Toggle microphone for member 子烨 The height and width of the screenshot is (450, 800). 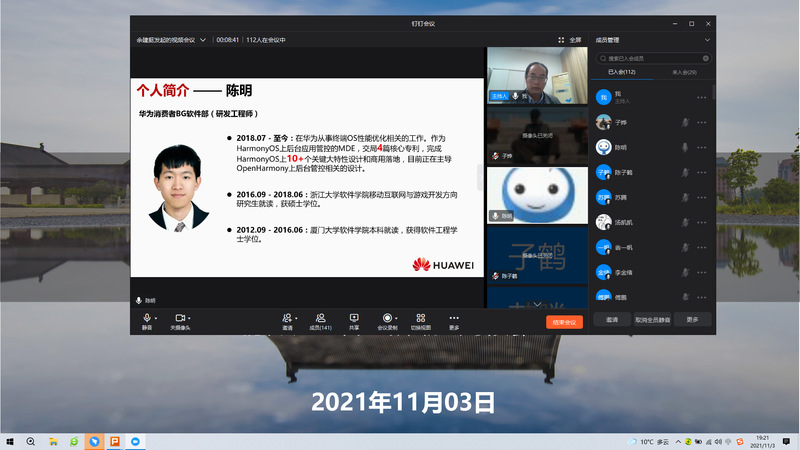[x=685, y=122]
